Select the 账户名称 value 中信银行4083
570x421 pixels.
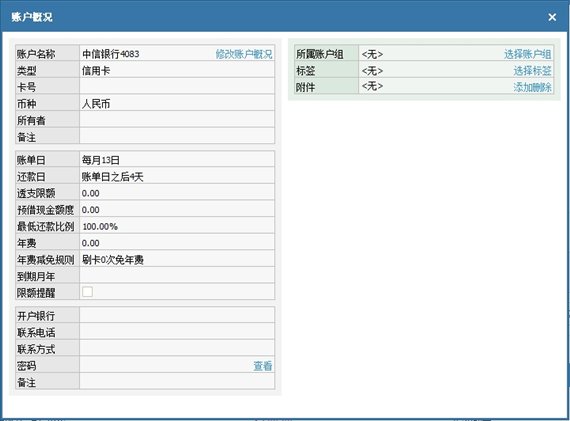(x=111, y=54)
